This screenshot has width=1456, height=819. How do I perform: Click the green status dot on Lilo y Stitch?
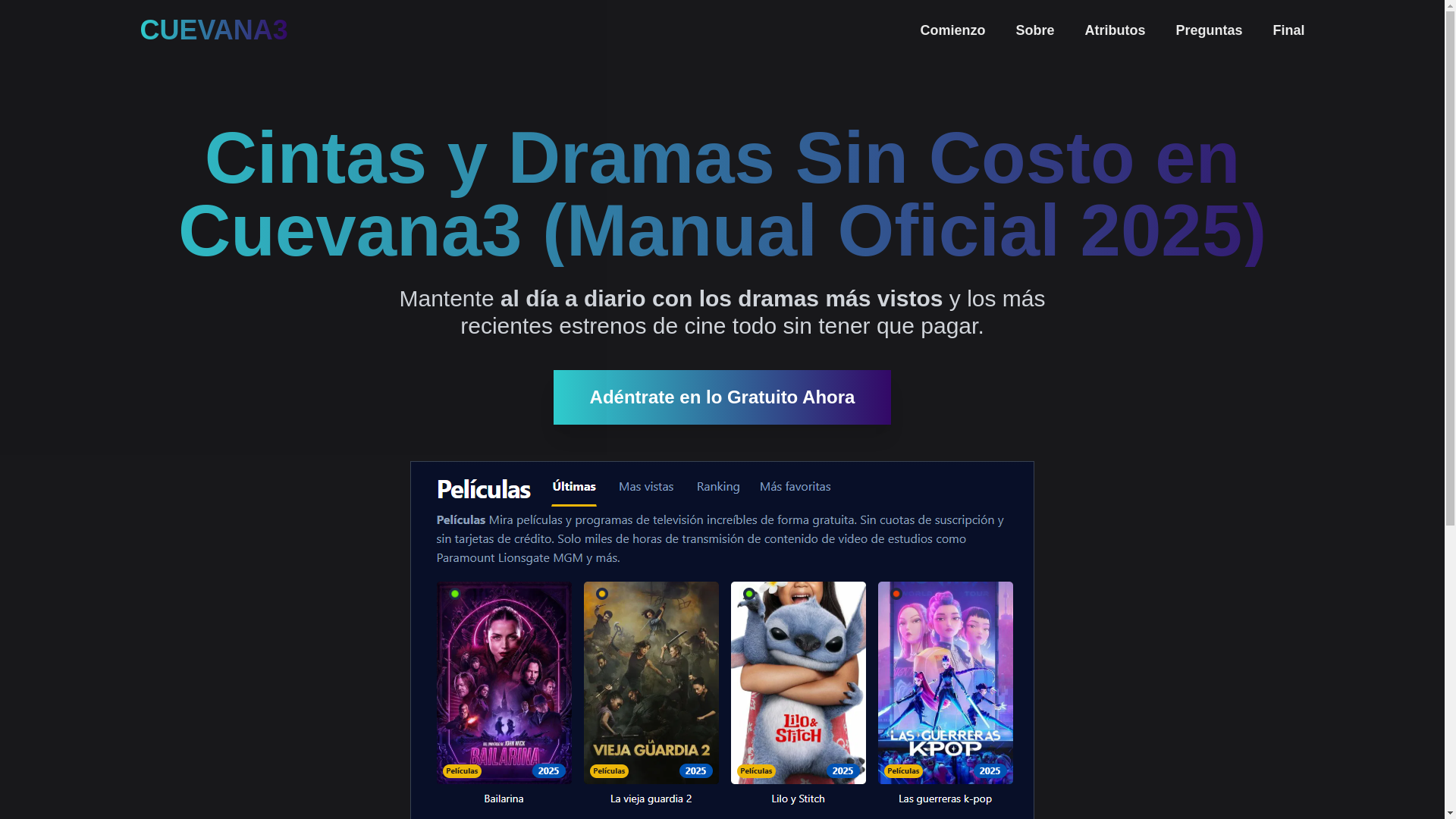pos(749,594)
